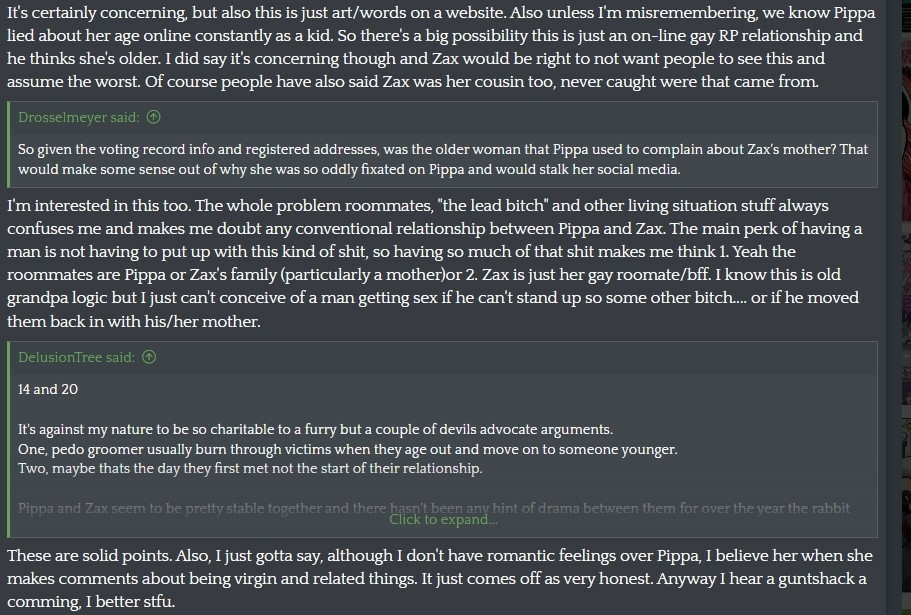
Task: Click the Drosselmeyer quote text about voting records
Action: click(x=443, y=159)
